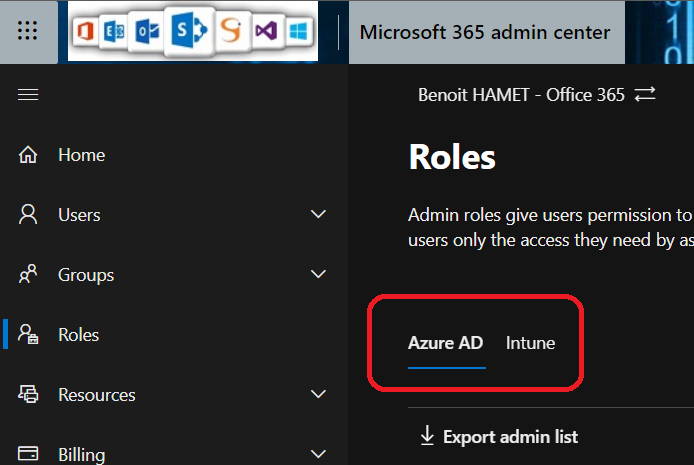Expand the Billing menu chevron
The height and width of the screenshot is (465, 694).
[x=319, y=454]
